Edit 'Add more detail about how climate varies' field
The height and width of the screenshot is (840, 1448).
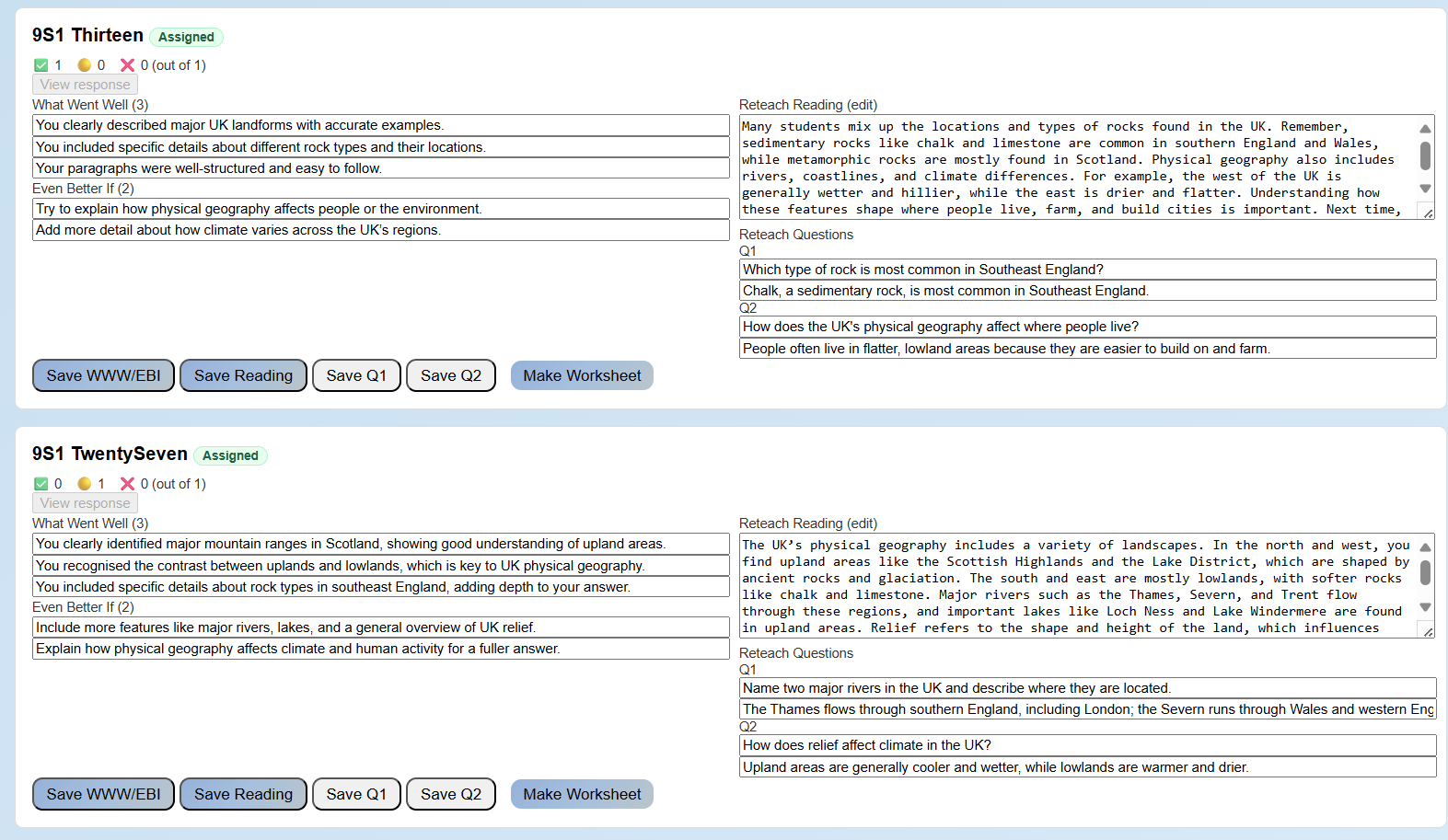(381, 230)
